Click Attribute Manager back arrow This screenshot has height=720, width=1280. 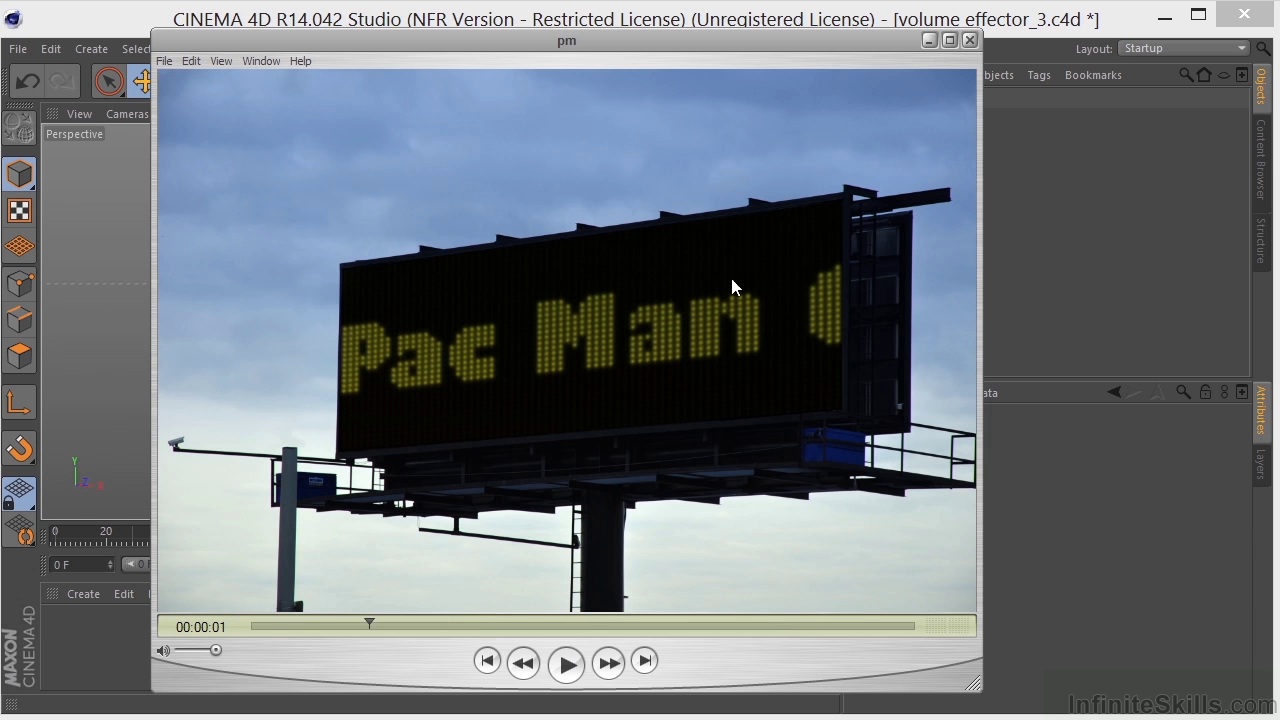[x=1114, y=392]
